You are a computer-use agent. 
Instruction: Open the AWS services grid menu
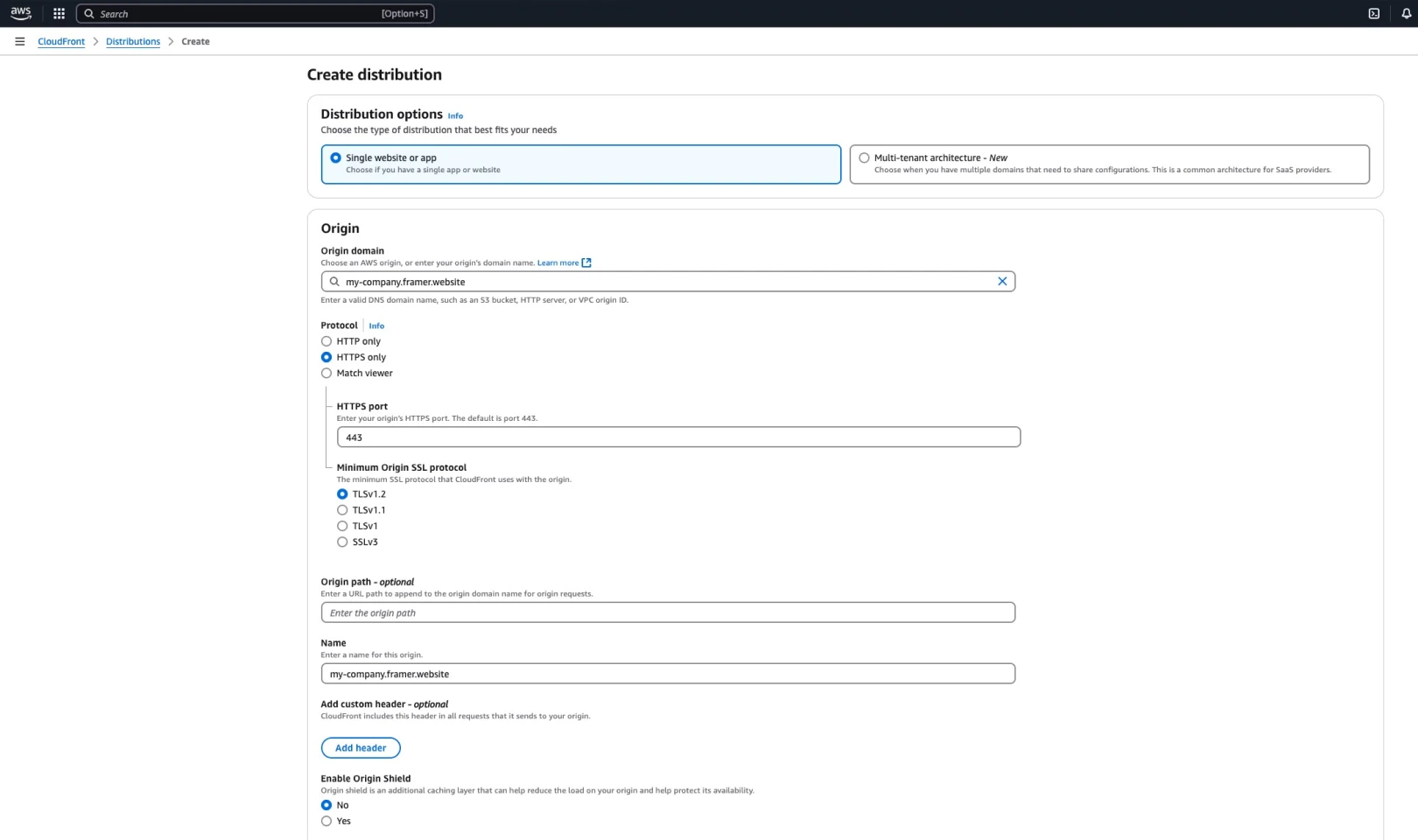59,13
